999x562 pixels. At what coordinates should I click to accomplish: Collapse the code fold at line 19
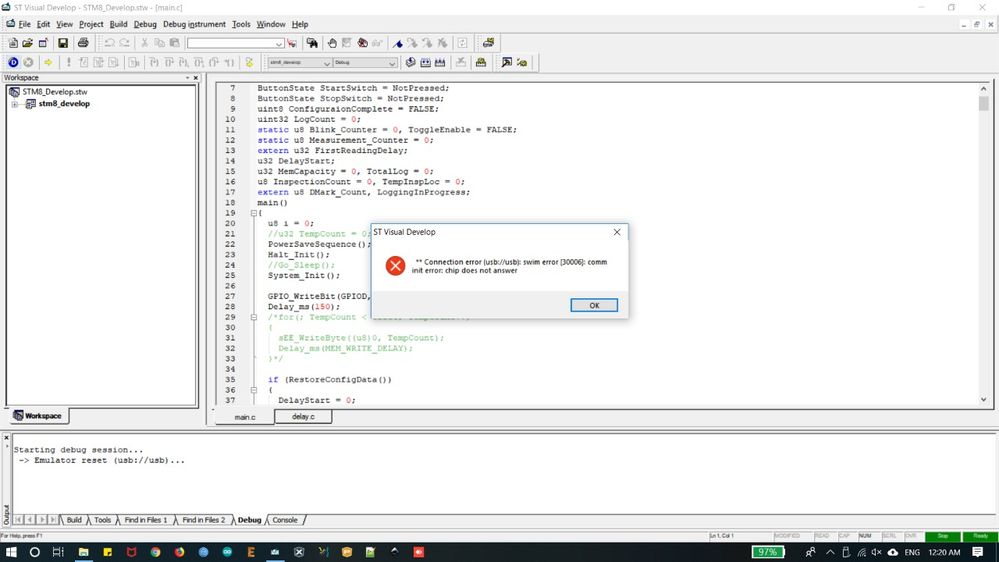254,213
